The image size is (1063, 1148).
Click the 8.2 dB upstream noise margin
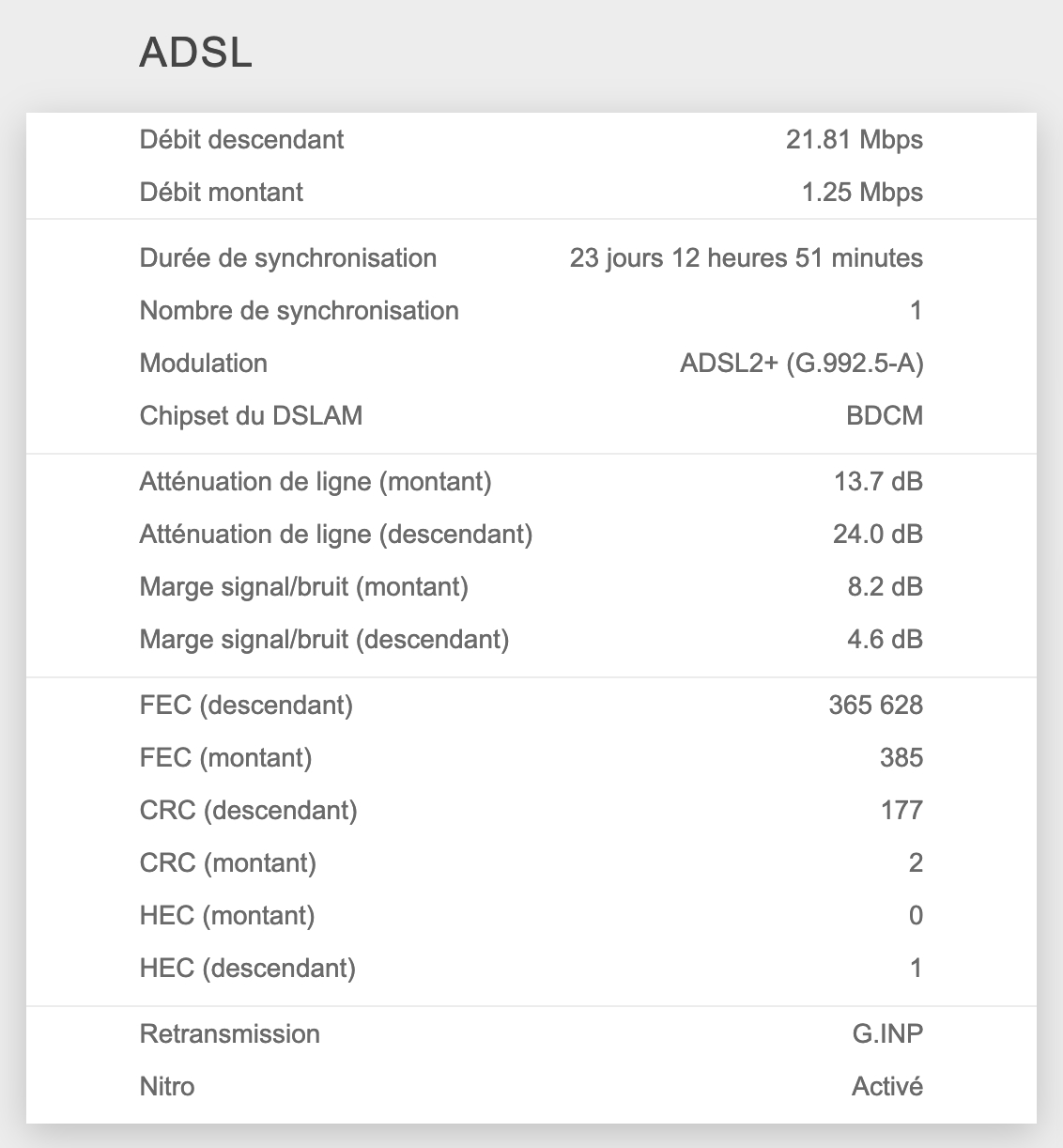pyautogui.click(x=885, y=587)
